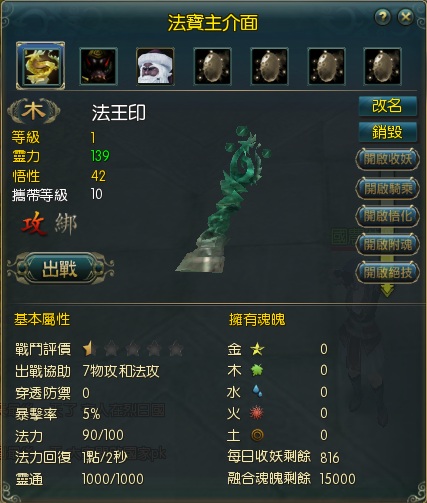Toggle the grey 綁 bind mode
The height and width of the screenshot is (503, 427).
click(66, 224)
